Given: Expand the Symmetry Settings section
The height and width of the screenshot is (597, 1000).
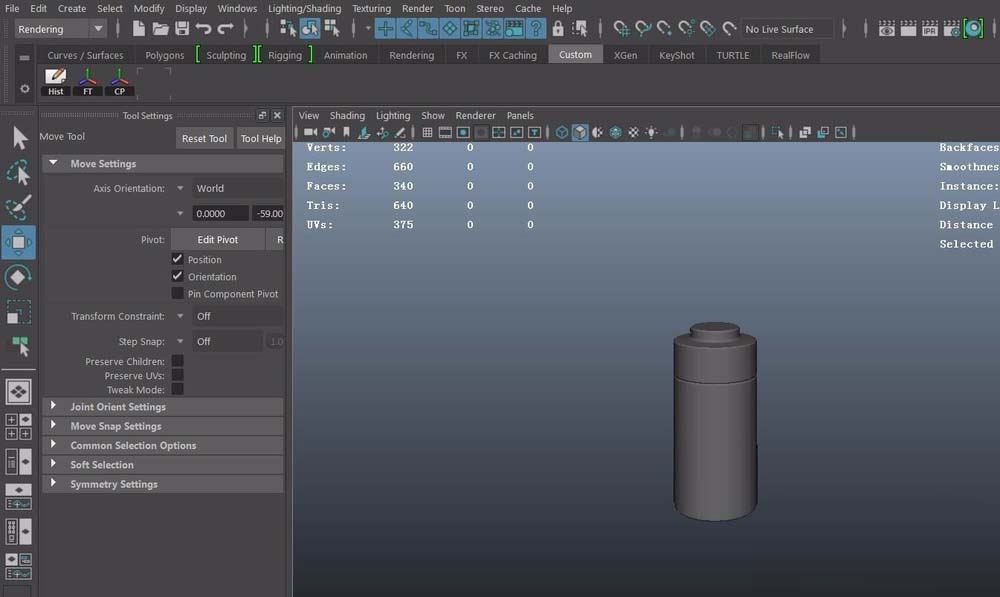Looking at the screenshot, I should (x=113, y=484).
